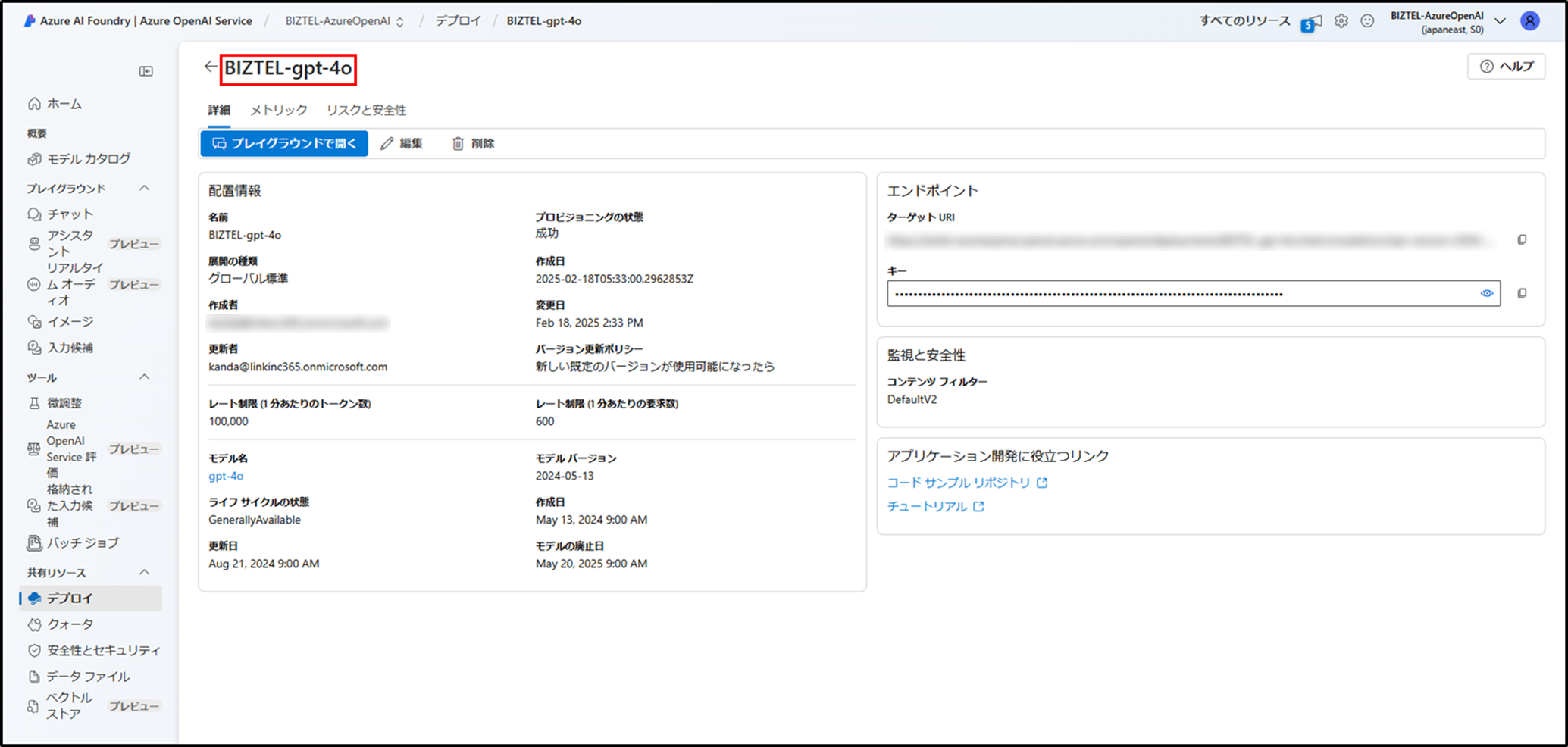The height and width of the screenshot is (747, 1568).
Task: Switch to the メトリック tab
Action: coord(279,111)
